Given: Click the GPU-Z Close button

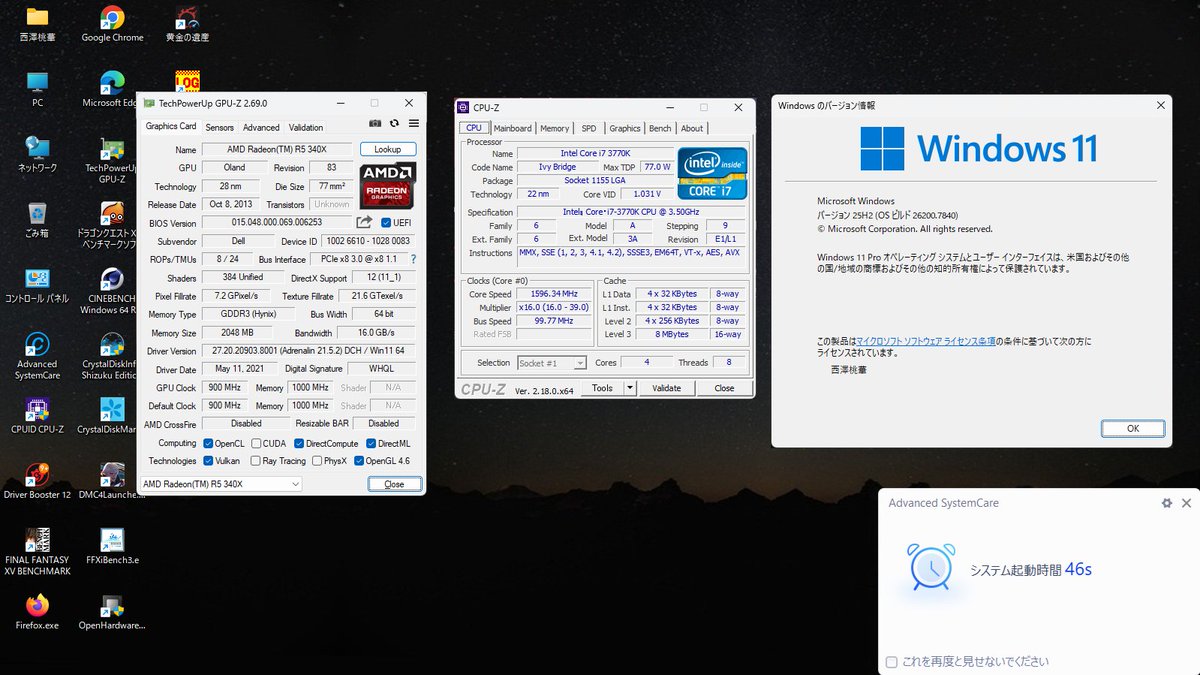Looking at the screenshot, I should pyautogui.click(x=394, y=484).
